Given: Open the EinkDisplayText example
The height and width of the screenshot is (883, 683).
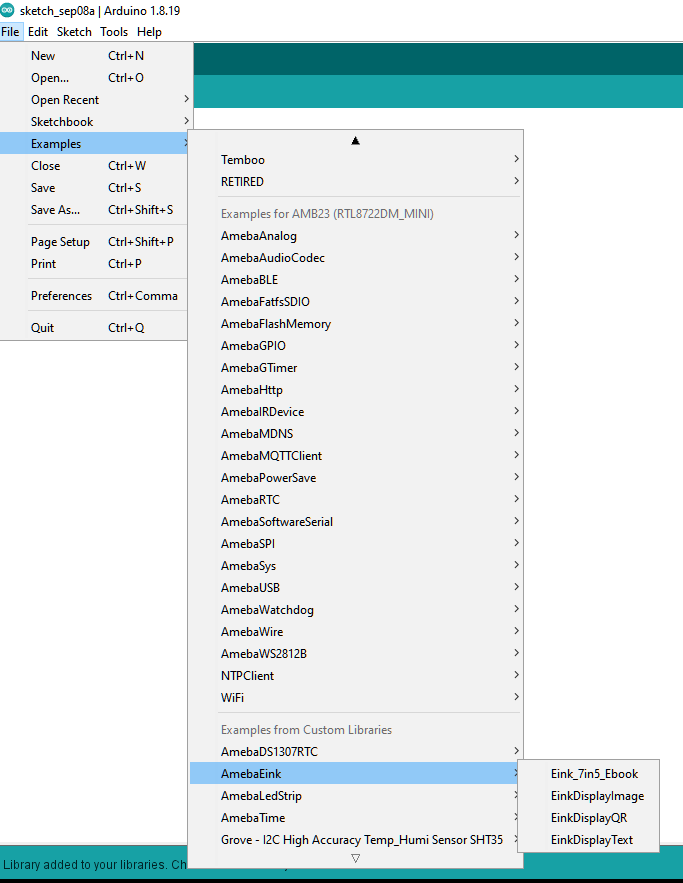Looking at the screenshot, I should click(588, 839).
